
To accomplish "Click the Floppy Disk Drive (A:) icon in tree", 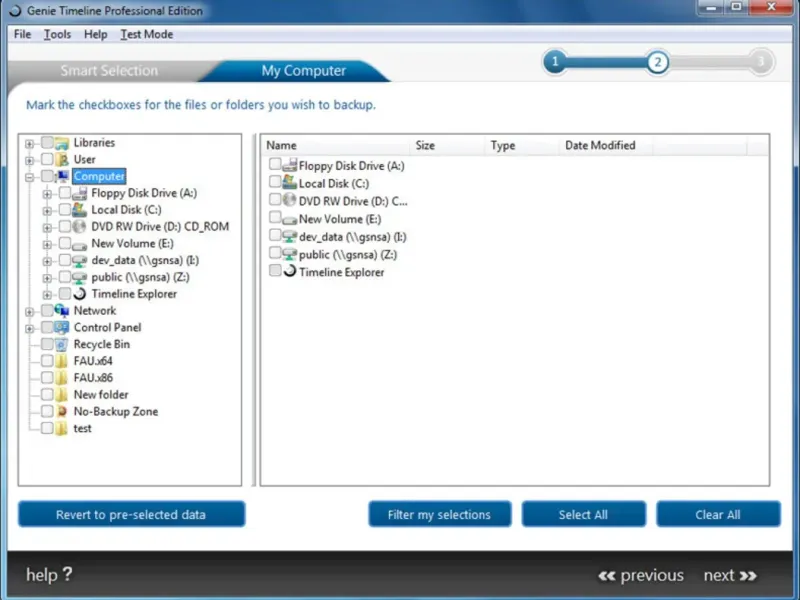I will pos(80,193).
